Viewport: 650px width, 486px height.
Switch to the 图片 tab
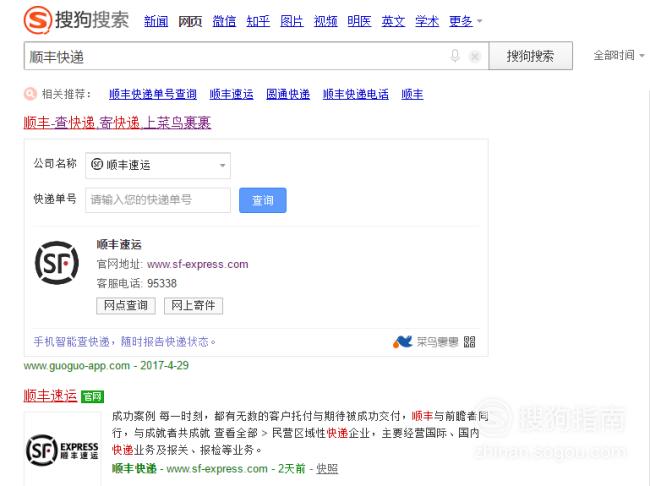[291, 21]
